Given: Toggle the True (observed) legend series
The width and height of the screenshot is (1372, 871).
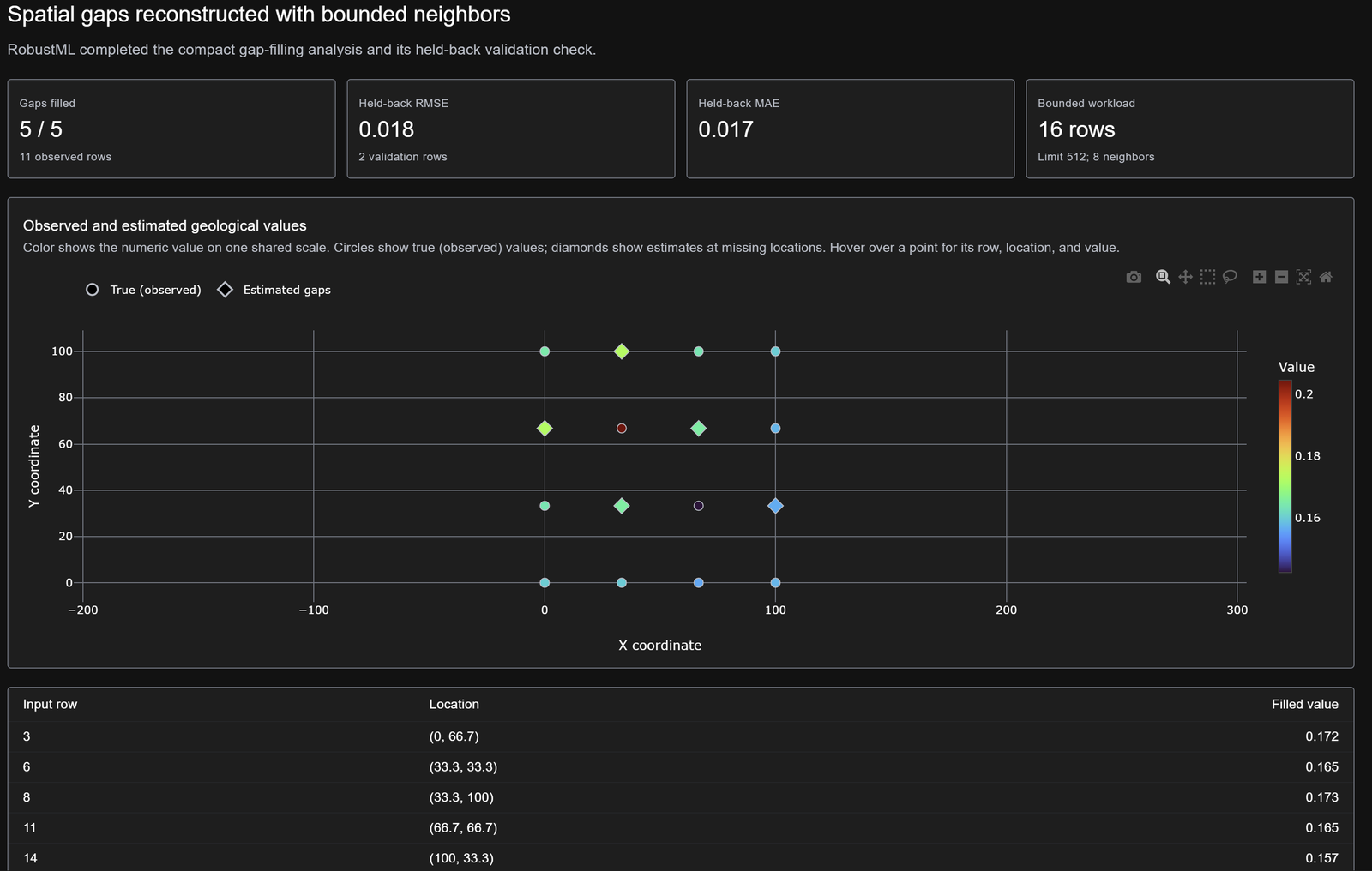Looking at the screenshot, I should 143,290.
